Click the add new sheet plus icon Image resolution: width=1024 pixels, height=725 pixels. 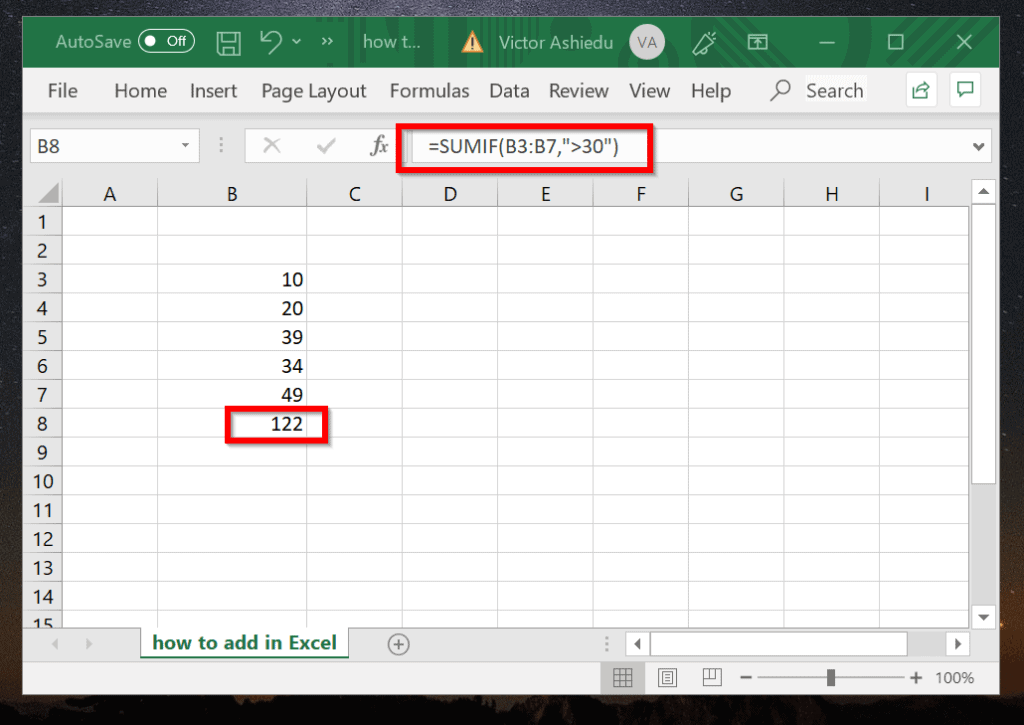(x=398, y=644)
